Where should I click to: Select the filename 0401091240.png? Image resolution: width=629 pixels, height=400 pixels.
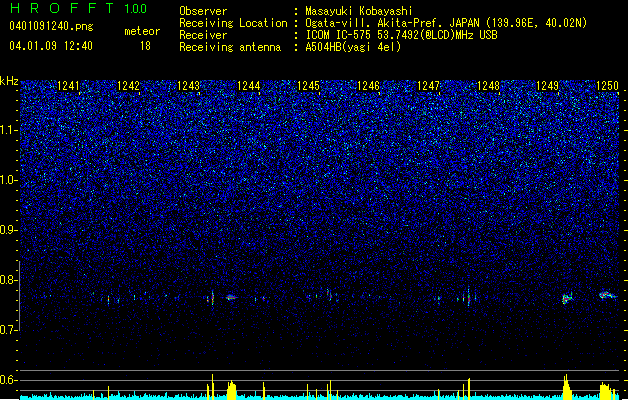click(x=51, y=26)
